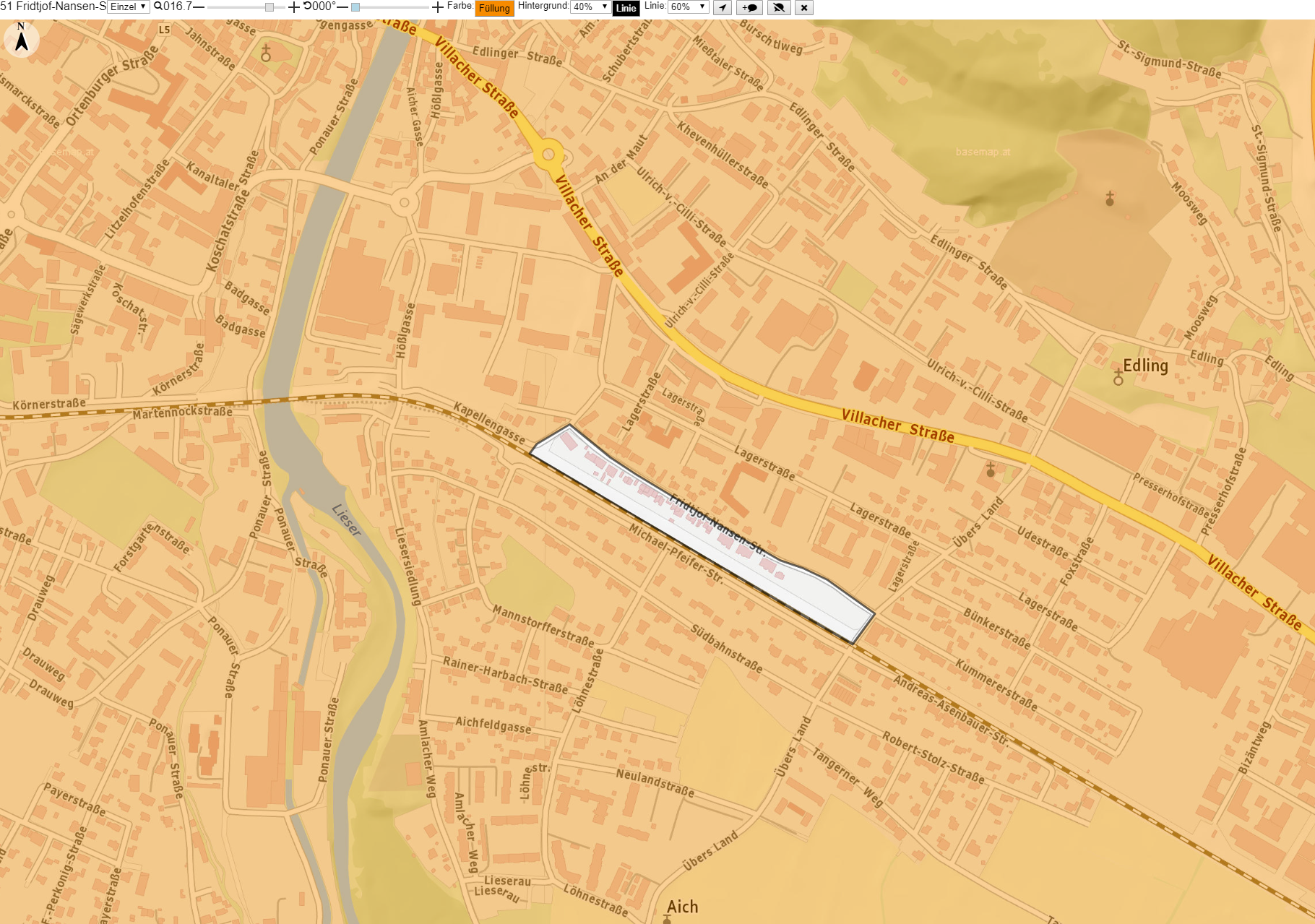This screenshot has height=924, width=1315.
Task: Click the zoom minus button
Action: click(199, 7)
